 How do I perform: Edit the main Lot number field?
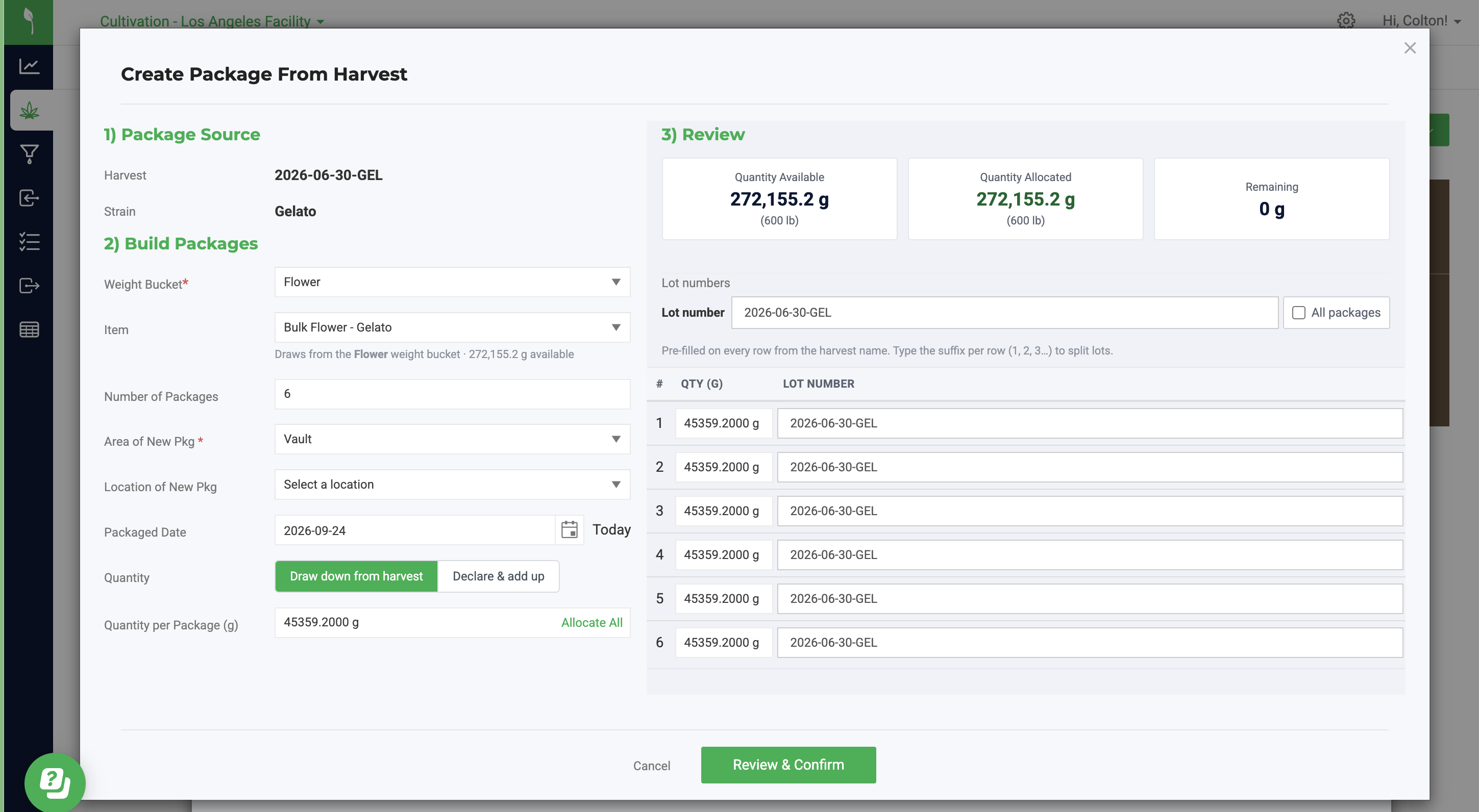pyautogui.click(x=1004, y=313)
